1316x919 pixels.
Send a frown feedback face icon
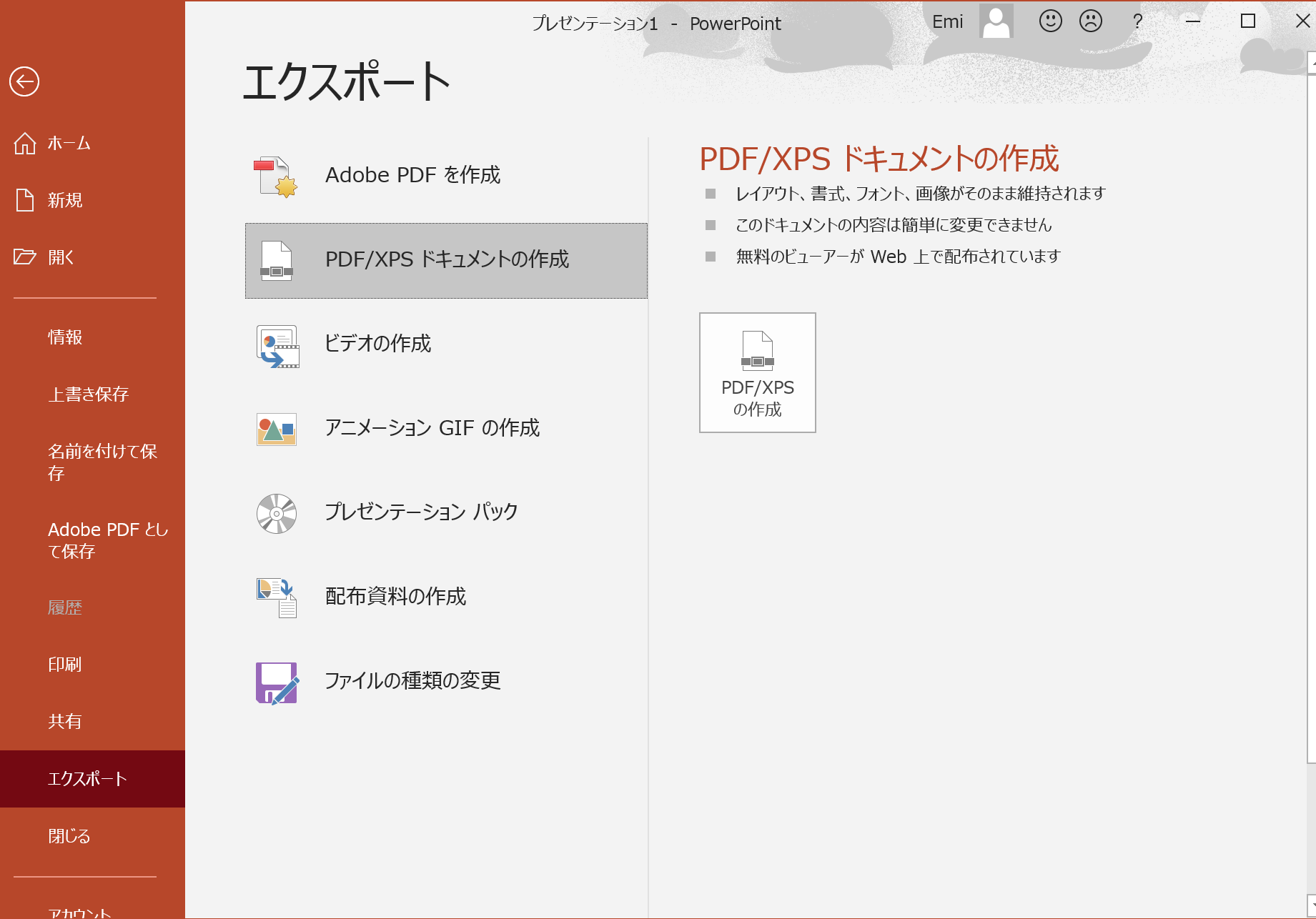[1090, 21]
